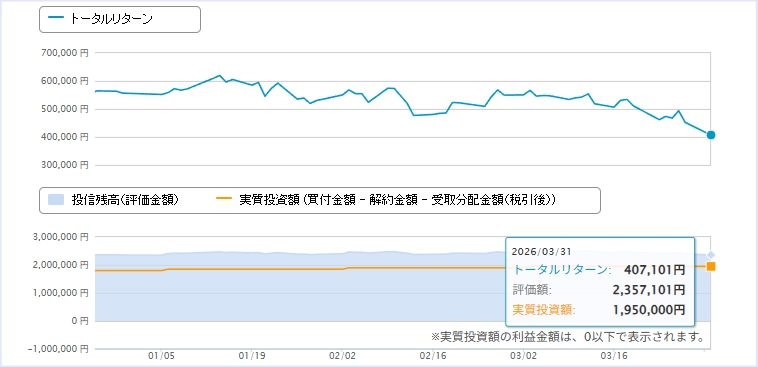Click the tooltip value 407,101円
Screen dimensions: 758x367
tap(655, 270)
